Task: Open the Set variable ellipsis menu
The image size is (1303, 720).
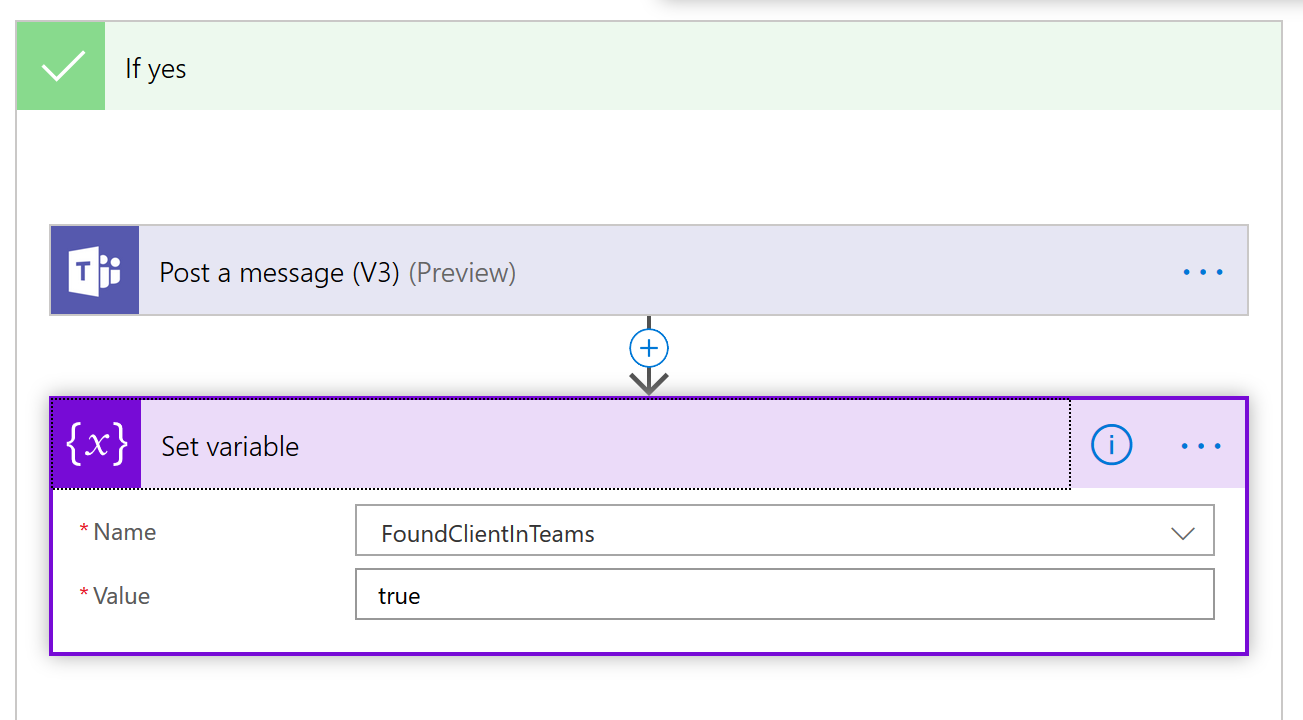Action: click(1201, 446)
